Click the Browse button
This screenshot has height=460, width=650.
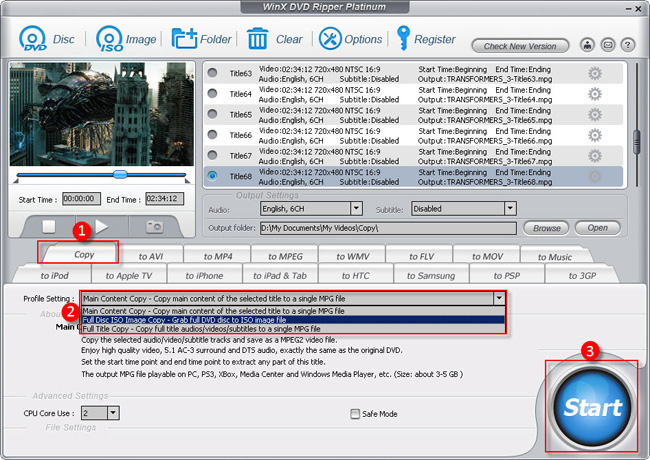(546, 228)
